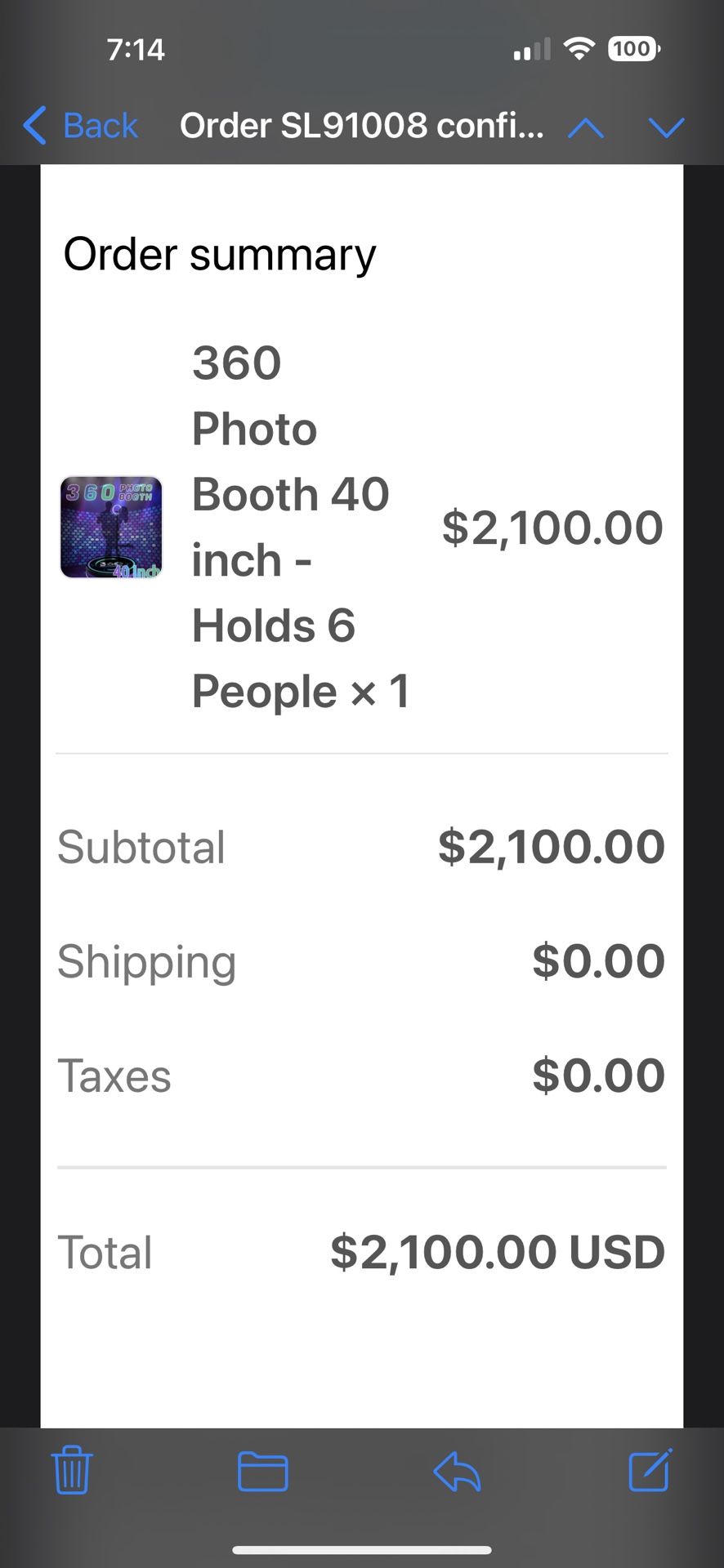This screenshot has height=1568, width=724.
Task: Tap the 7:14 clock in status bar
Action: point(136,50)
